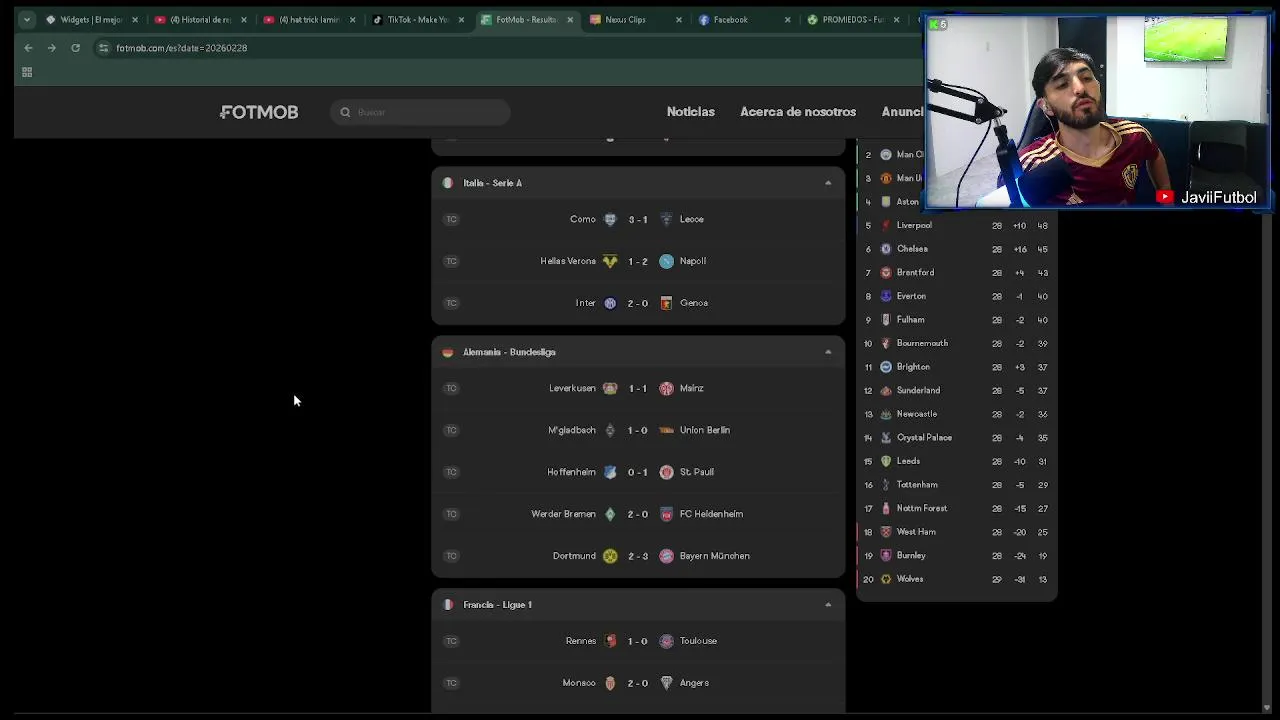The image size is (1280, 720).
Task: Close the Facebook browser tab
Action: [x=787, y=19]
